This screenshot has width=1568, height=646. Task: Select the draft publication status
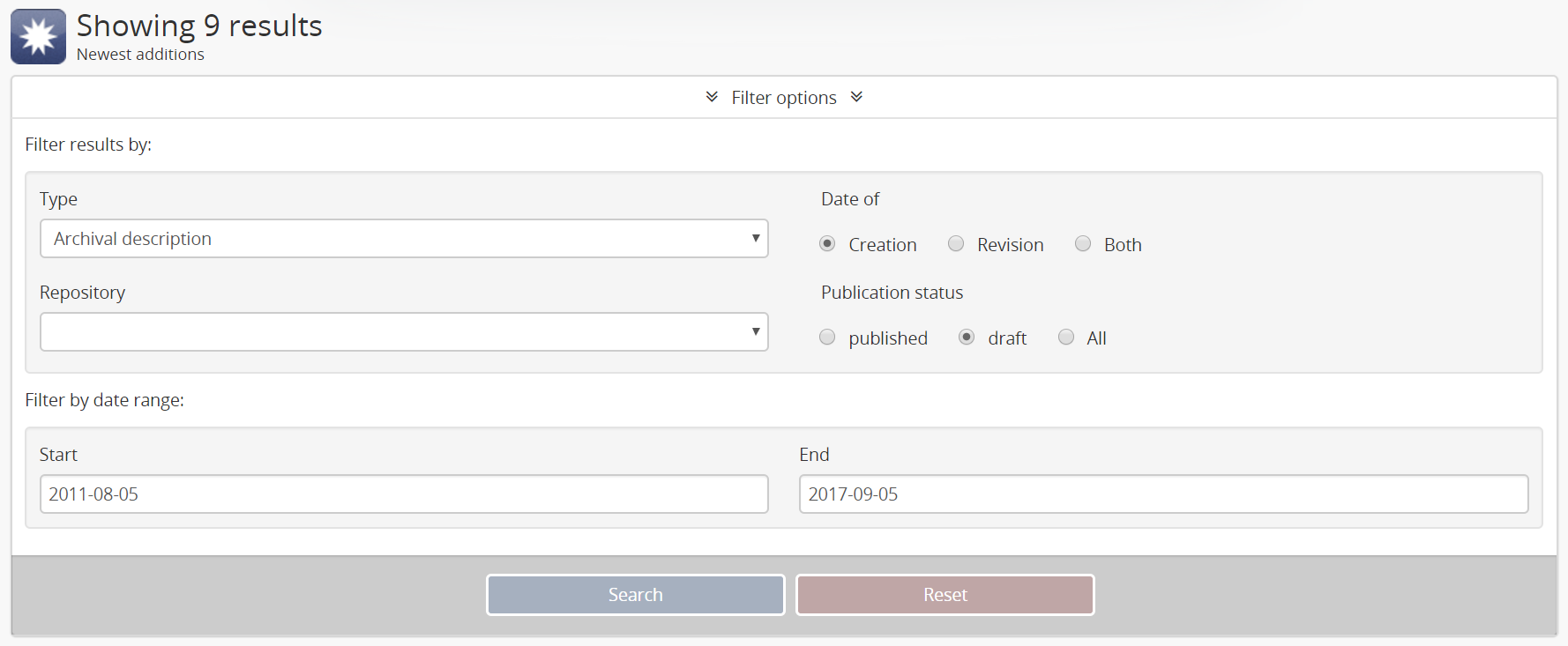967,338
